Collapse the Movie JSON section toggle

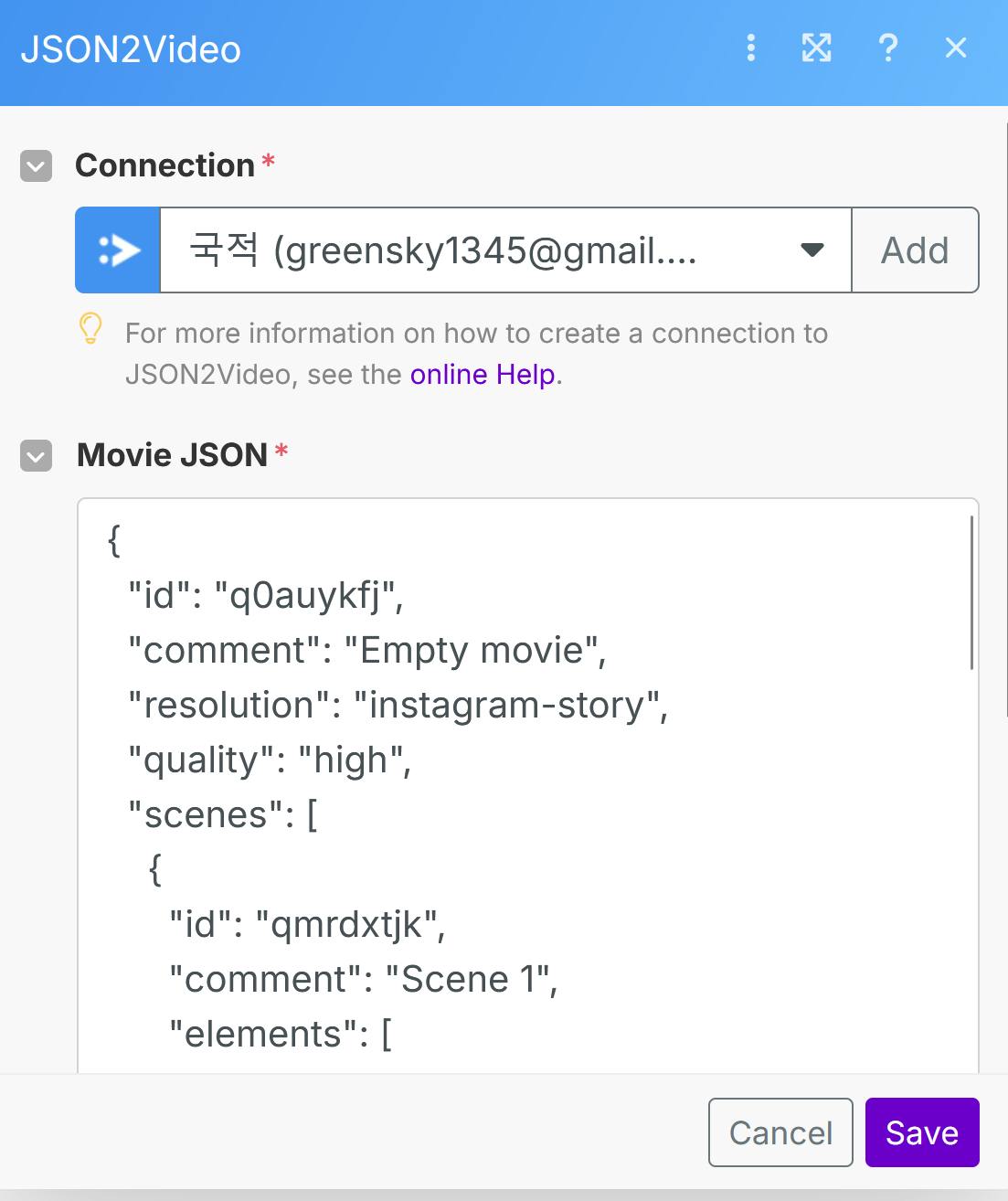37,455
